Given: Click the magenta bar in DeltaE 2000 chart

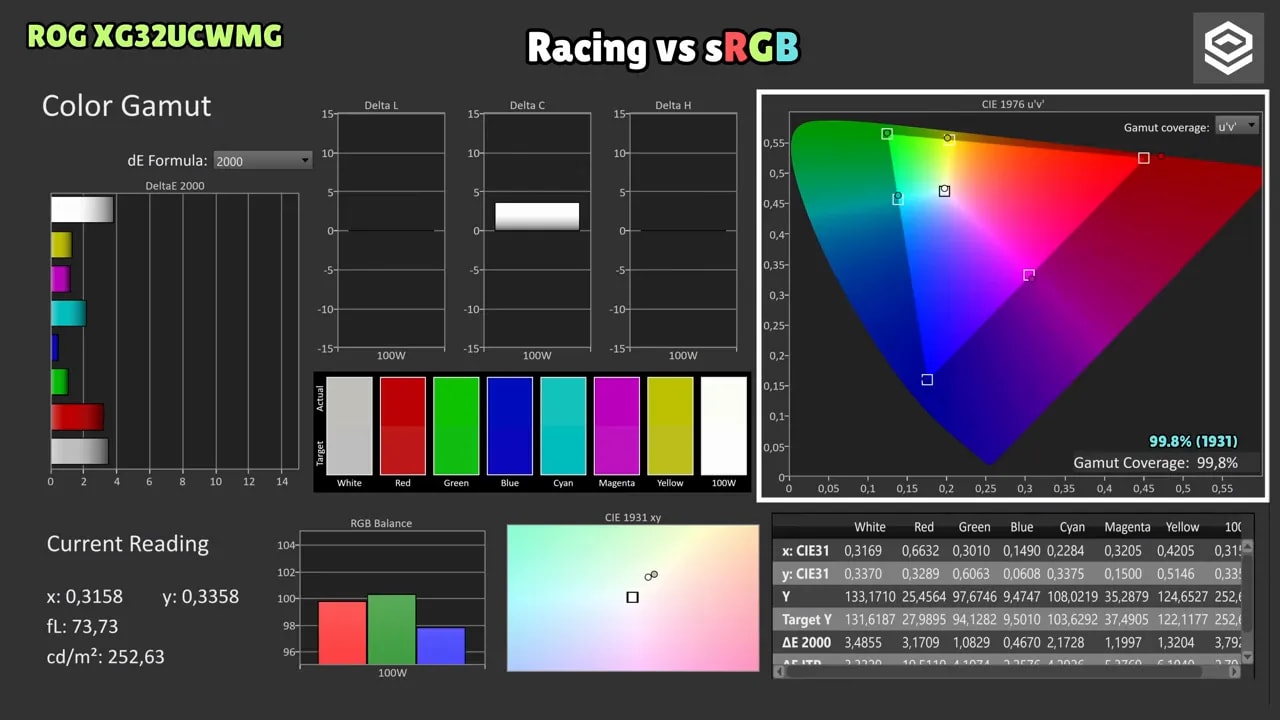Looking at the screenshot, I should [61, 279].
